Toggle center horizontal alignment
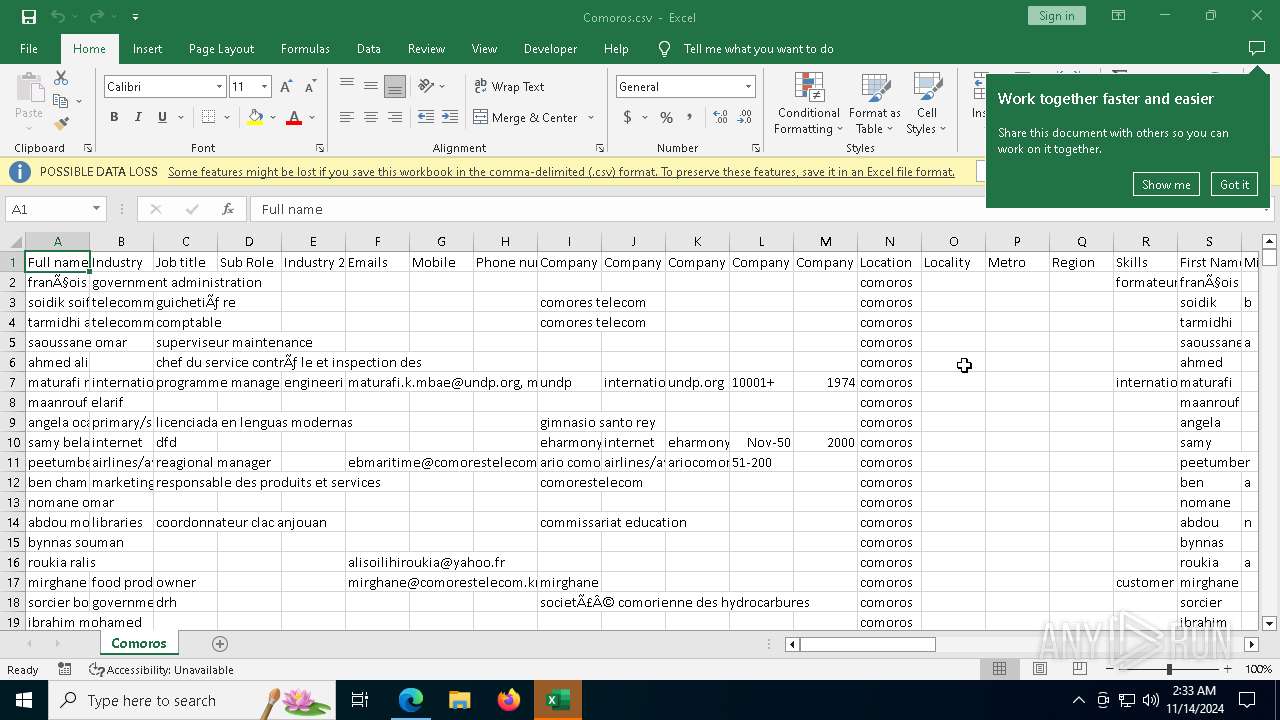This screenshot has height=720, width=1280. click(x=371, y=117)
